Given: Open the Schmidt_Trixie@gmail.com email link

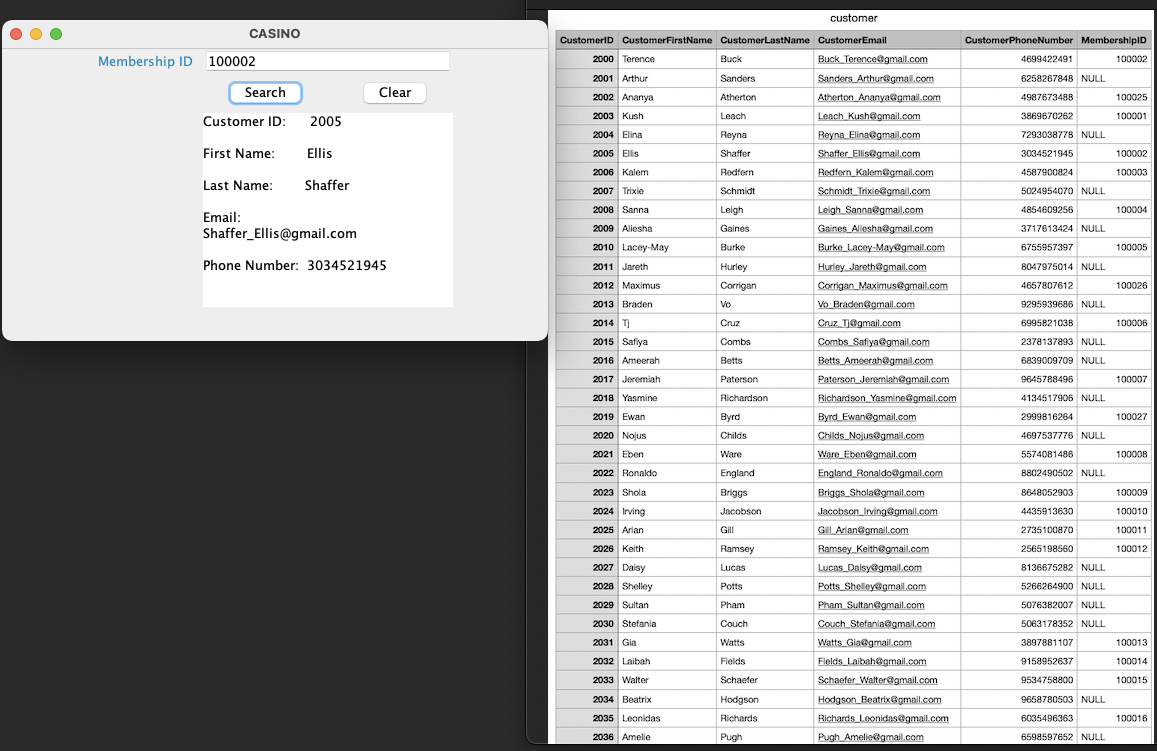Looking at the screenshot, I should (874, 191).
